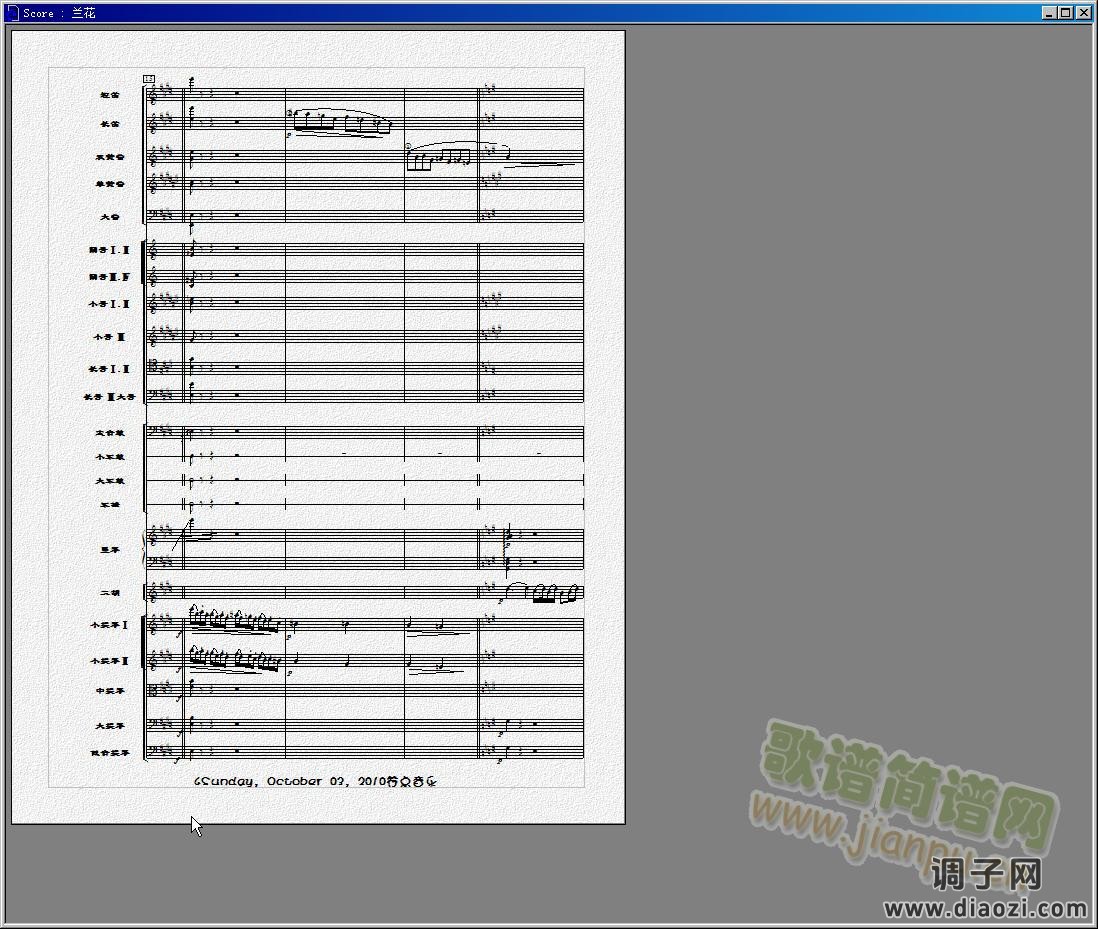Click the 二胡 staff name
Viewport: 1098px width, 929px height.
point(110,593)
